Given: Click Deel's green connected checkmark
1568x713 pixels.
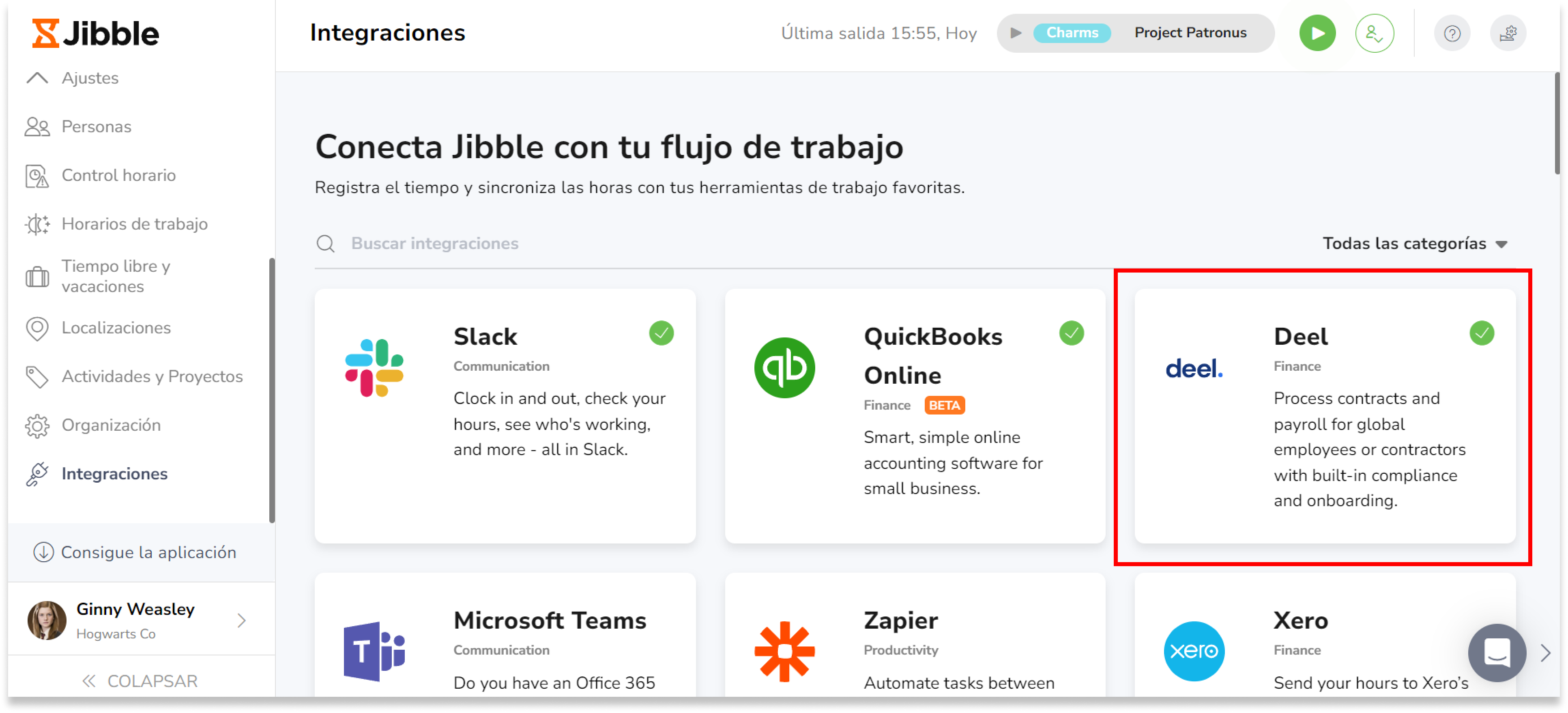Looking at the screenshot, I should [1482, 333].
